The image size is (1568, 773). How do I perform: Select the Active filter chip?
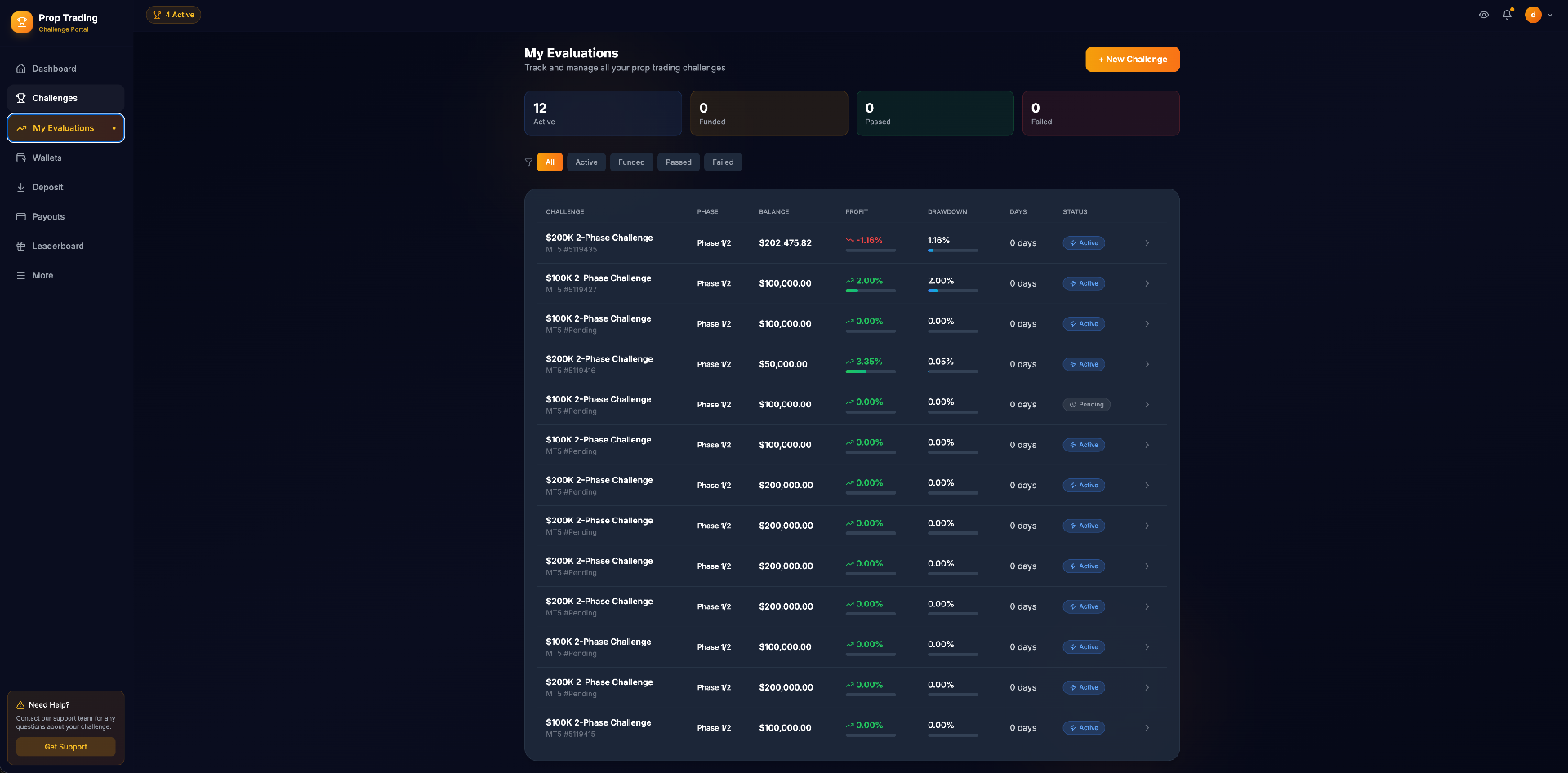click(x=586, y=162)
